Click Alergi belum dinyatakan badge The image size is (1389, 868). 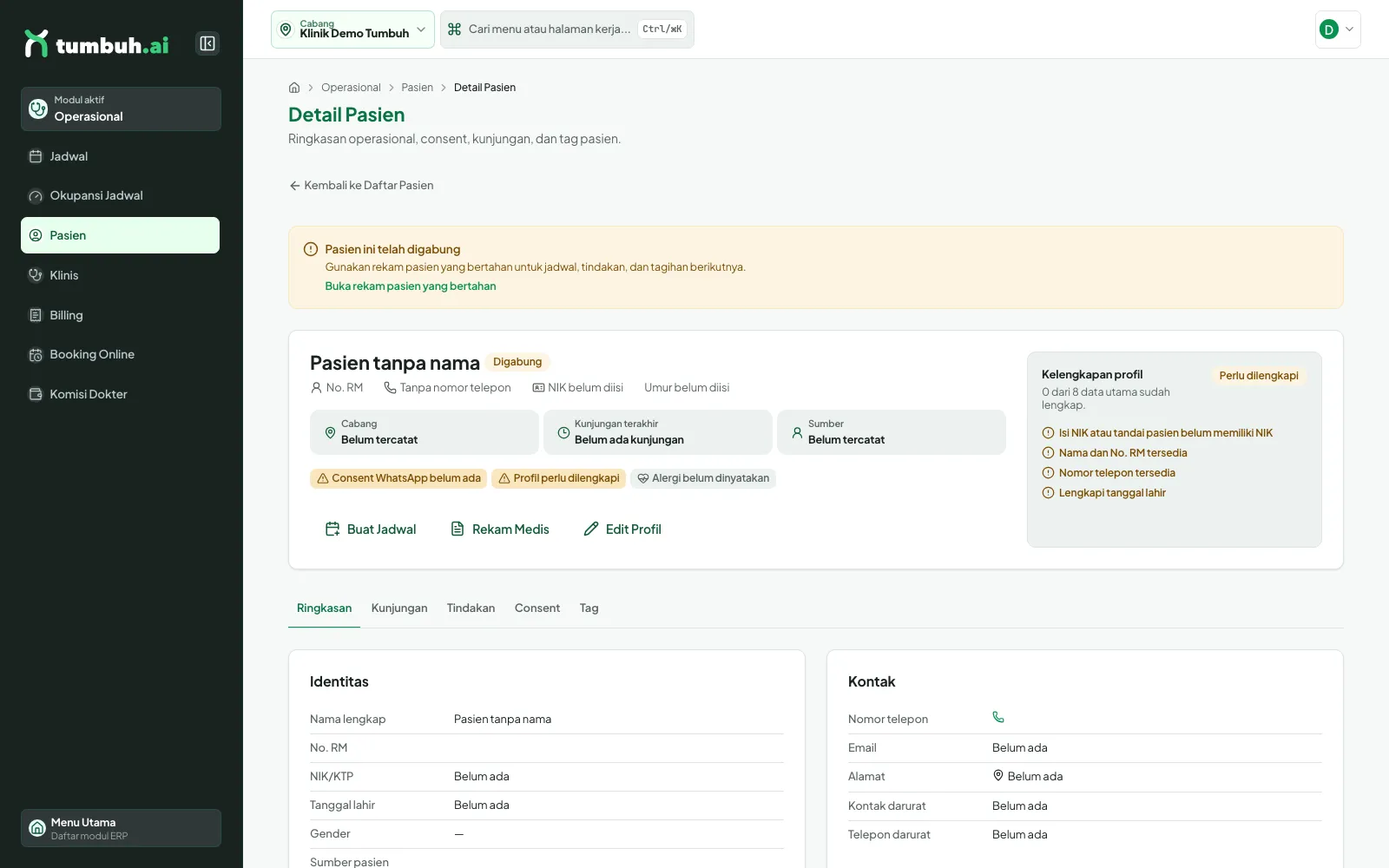click(x=703, y=478)
